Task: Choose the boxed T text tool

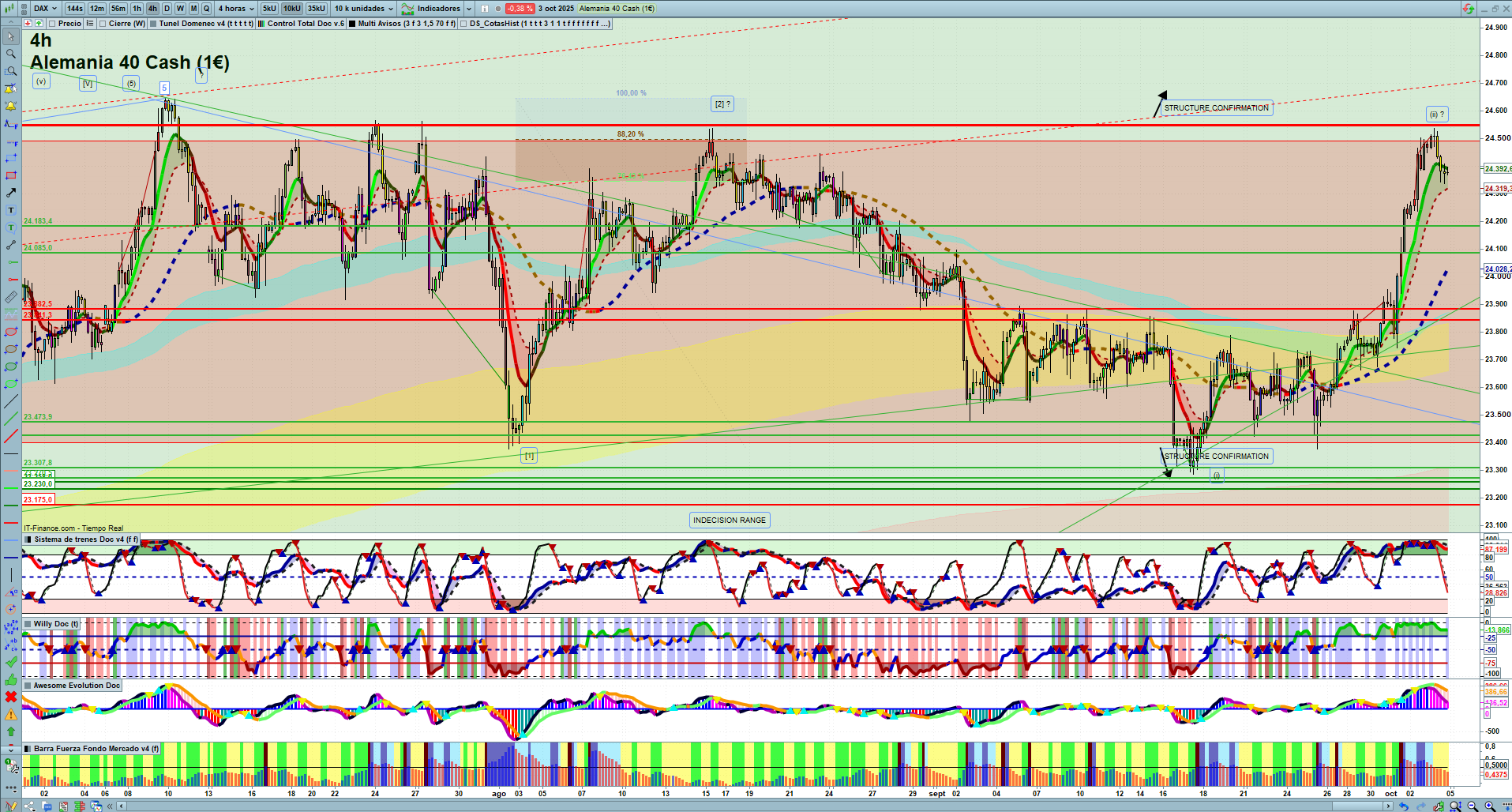Action: tap(11, 210)
